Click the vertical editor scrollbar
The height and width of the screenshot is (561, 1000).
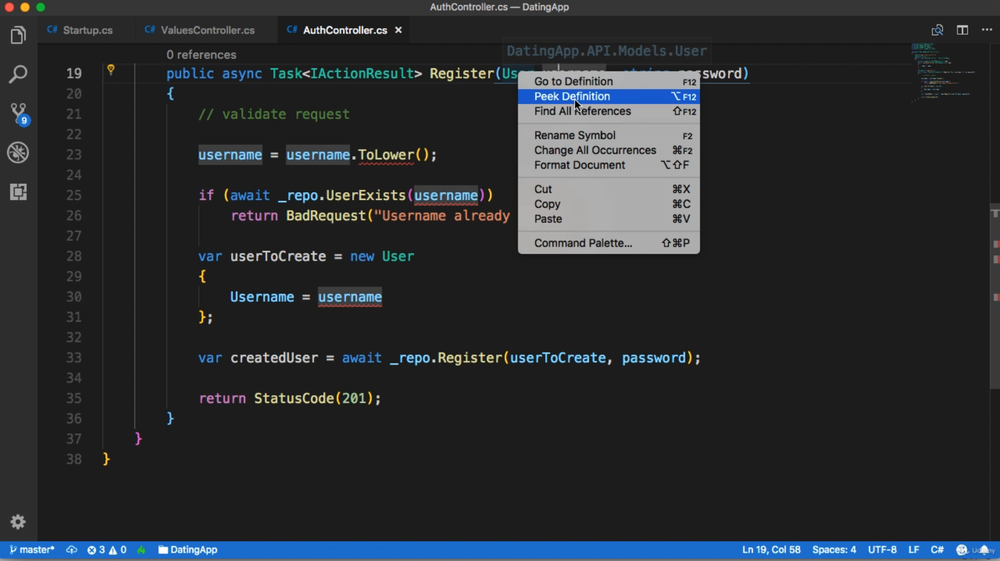click(994, 296)
